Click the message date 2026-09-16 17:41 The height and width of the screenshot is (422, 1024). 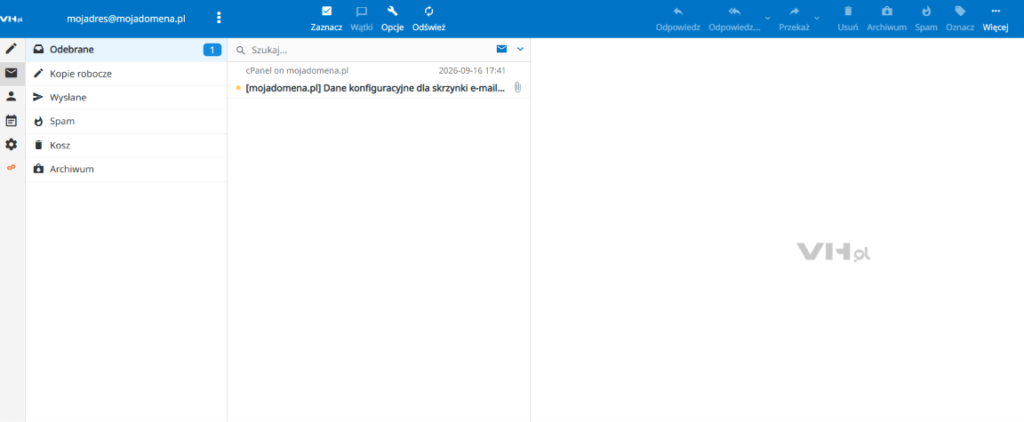click(x=472, y=71)
